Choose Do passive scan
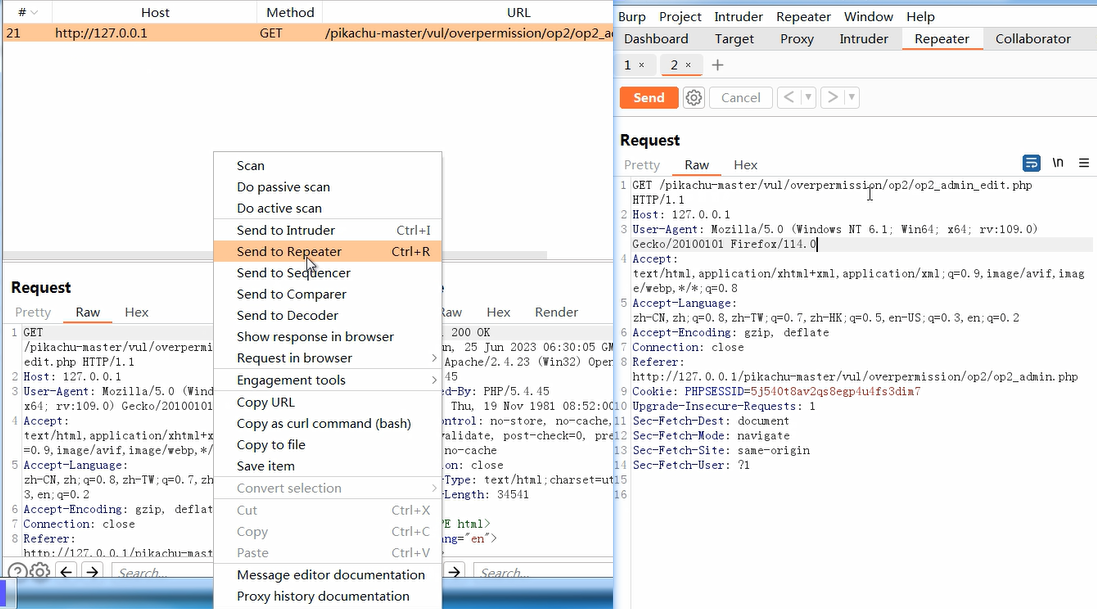This screenshot has height=609, width=1097. tap(327, 187)
